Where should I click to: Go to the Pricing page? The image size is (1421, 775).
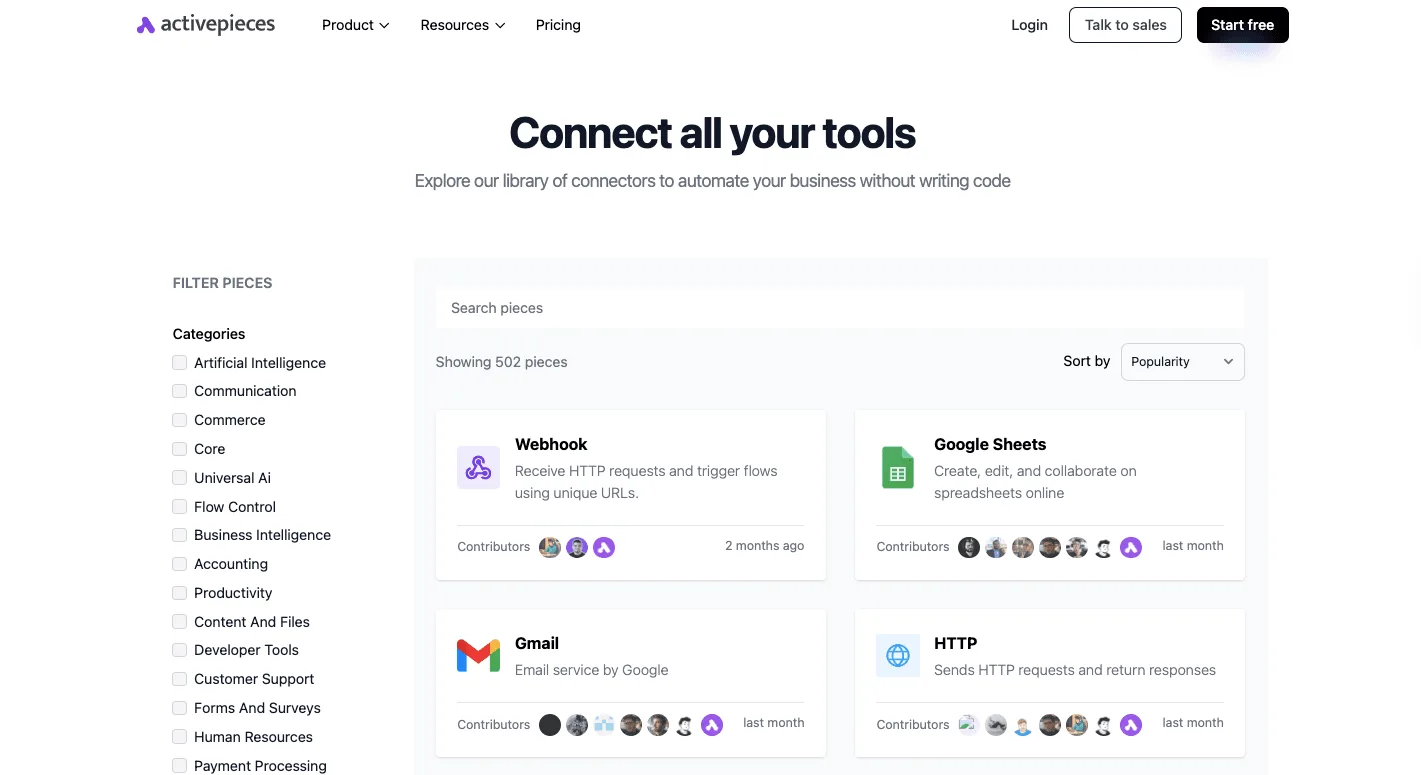coord(558,25)
